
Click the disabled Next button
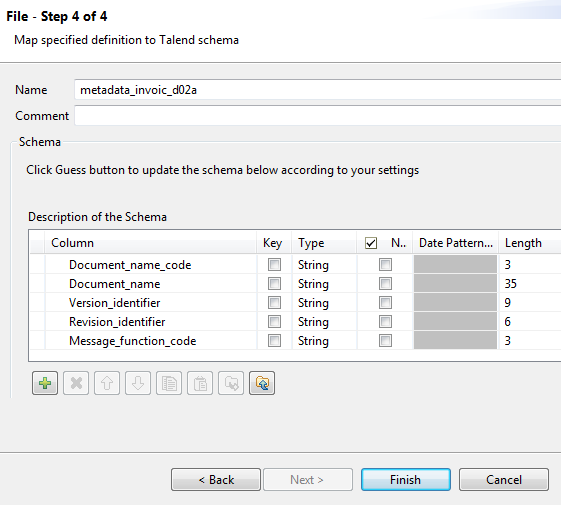pyautogui.click(x=308, y=480)
